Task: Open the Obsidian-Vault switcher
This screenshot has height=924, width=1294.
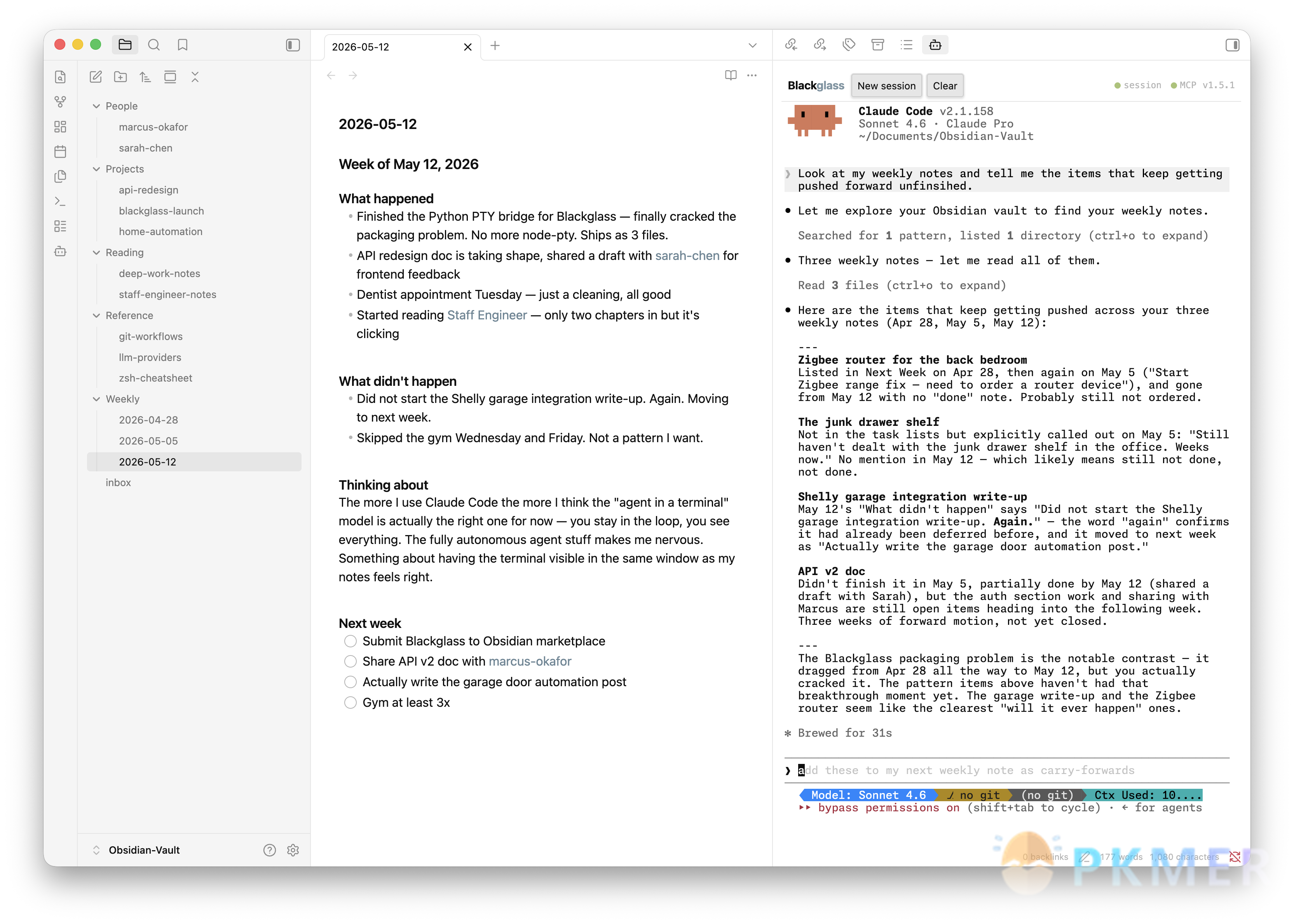Action: [x=136, y=851]
